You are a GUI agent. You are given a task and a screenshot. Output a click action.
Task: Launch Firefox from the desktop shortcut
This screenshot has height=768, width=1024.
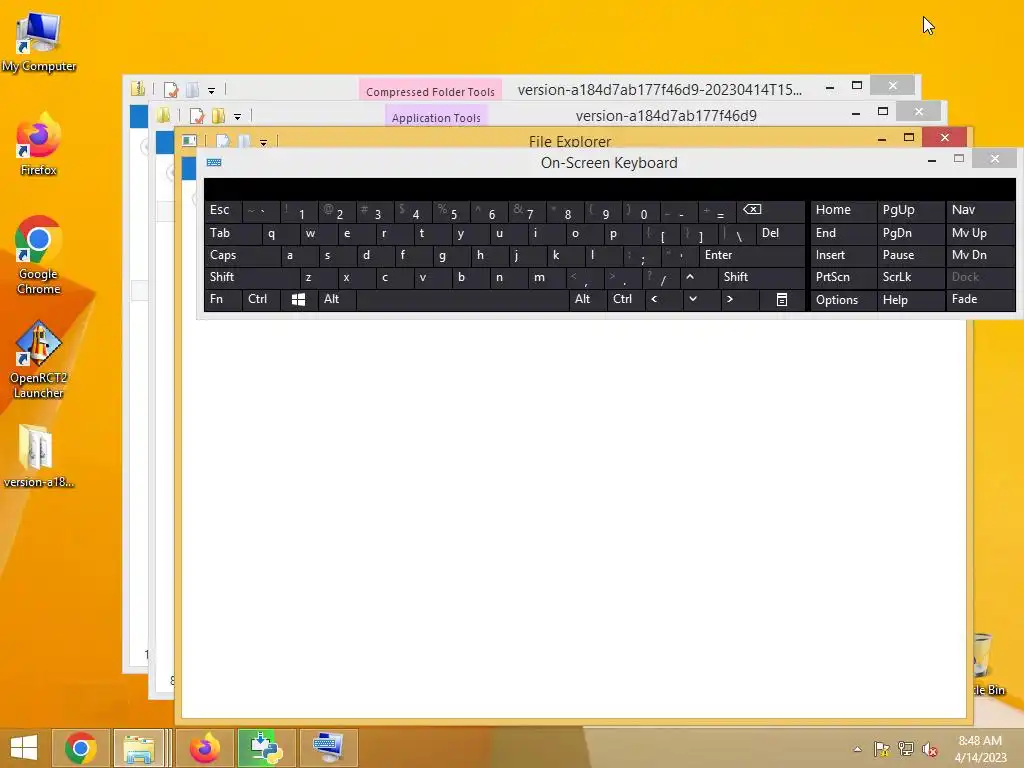[x=39, y=144]
